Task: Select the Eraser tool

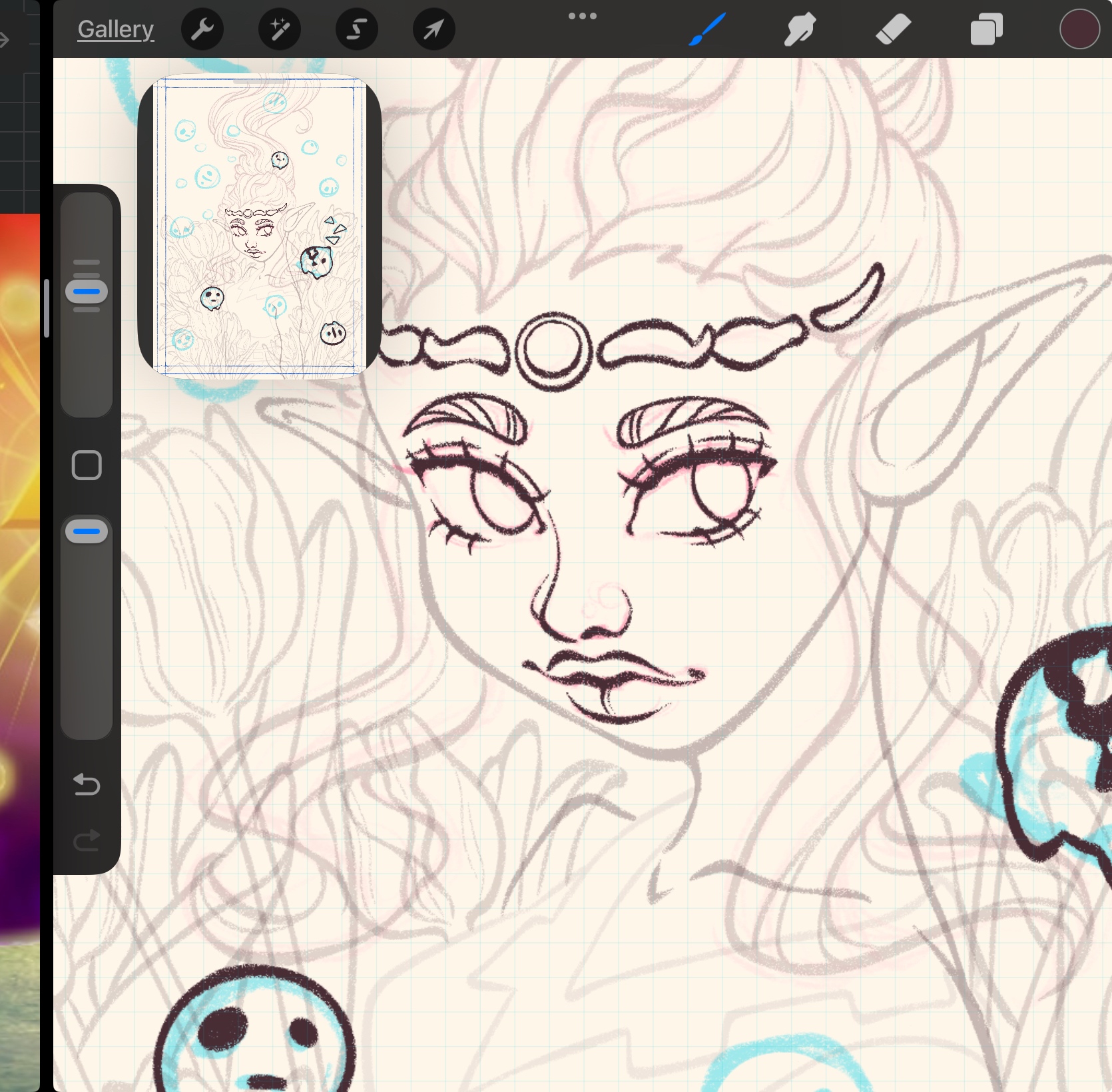Action: [893, 29]
